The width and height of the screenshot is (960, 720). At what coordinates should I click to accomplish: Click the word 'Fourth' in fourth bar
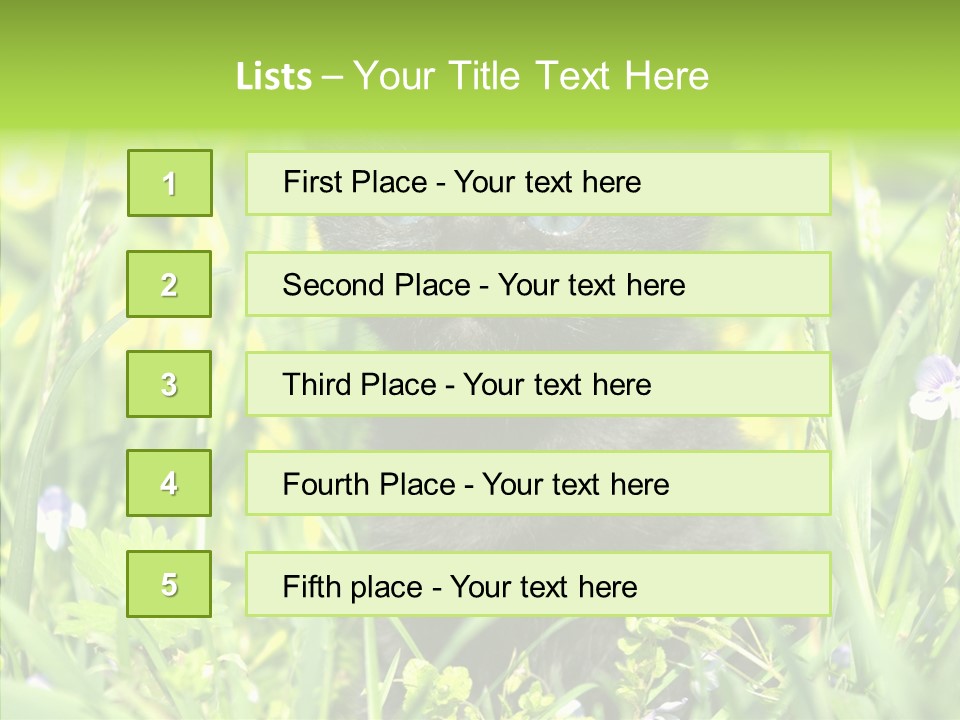coord(325,484)
